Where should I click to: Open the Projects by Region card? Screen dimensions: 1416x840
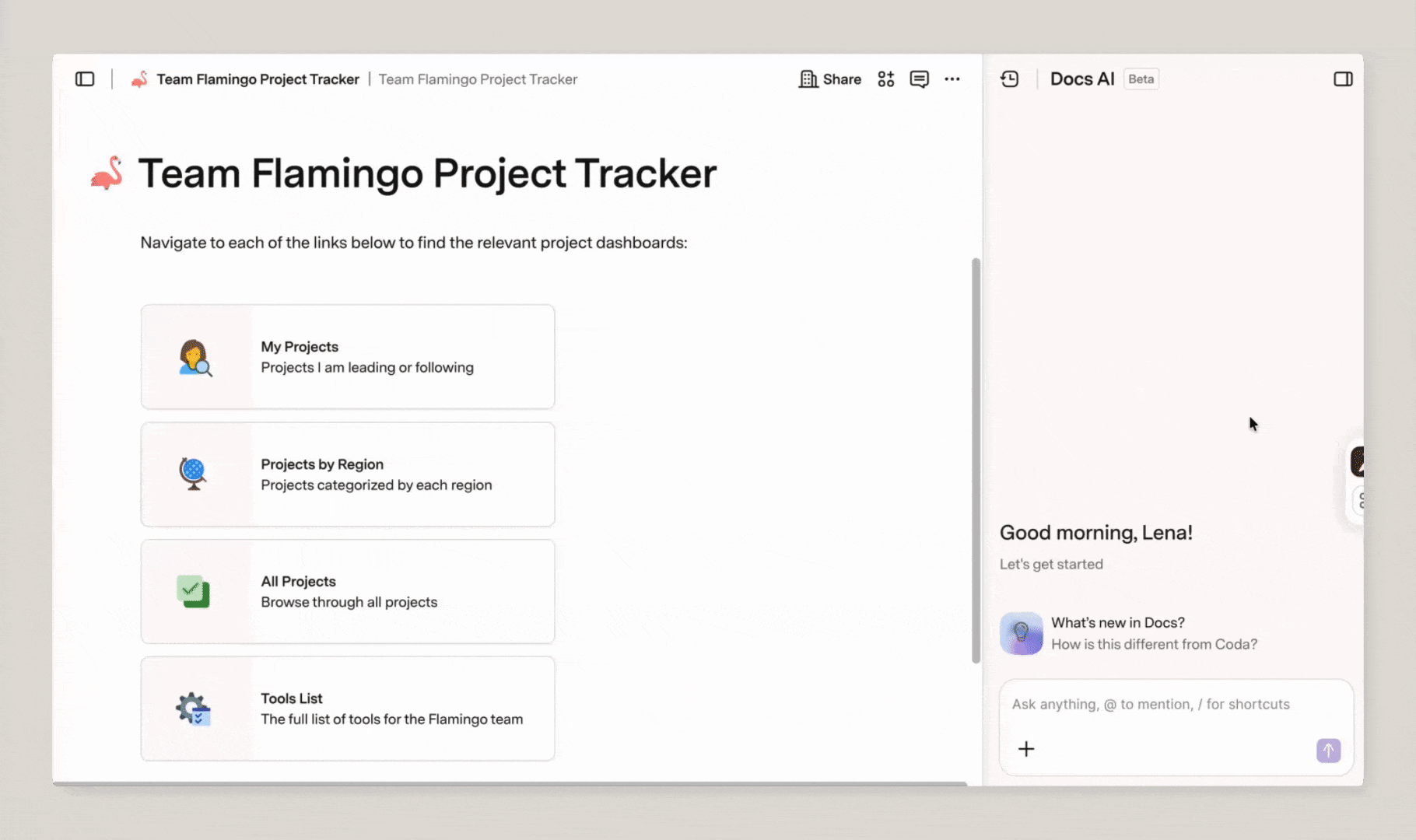[x=348, y=474]
